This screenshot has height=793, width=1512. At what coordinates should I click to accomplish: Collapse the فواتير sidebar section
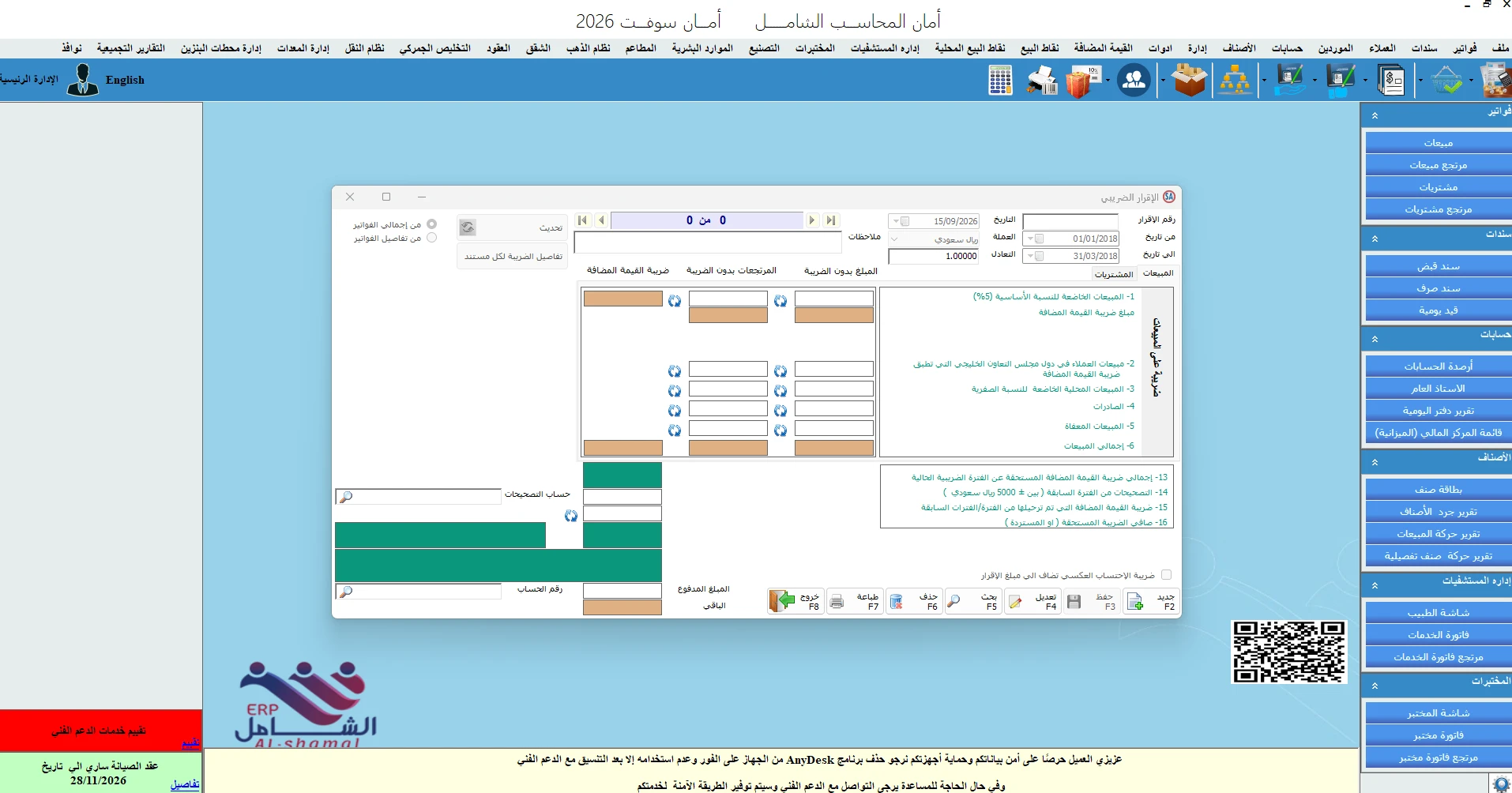click(x=1375, y=115)
